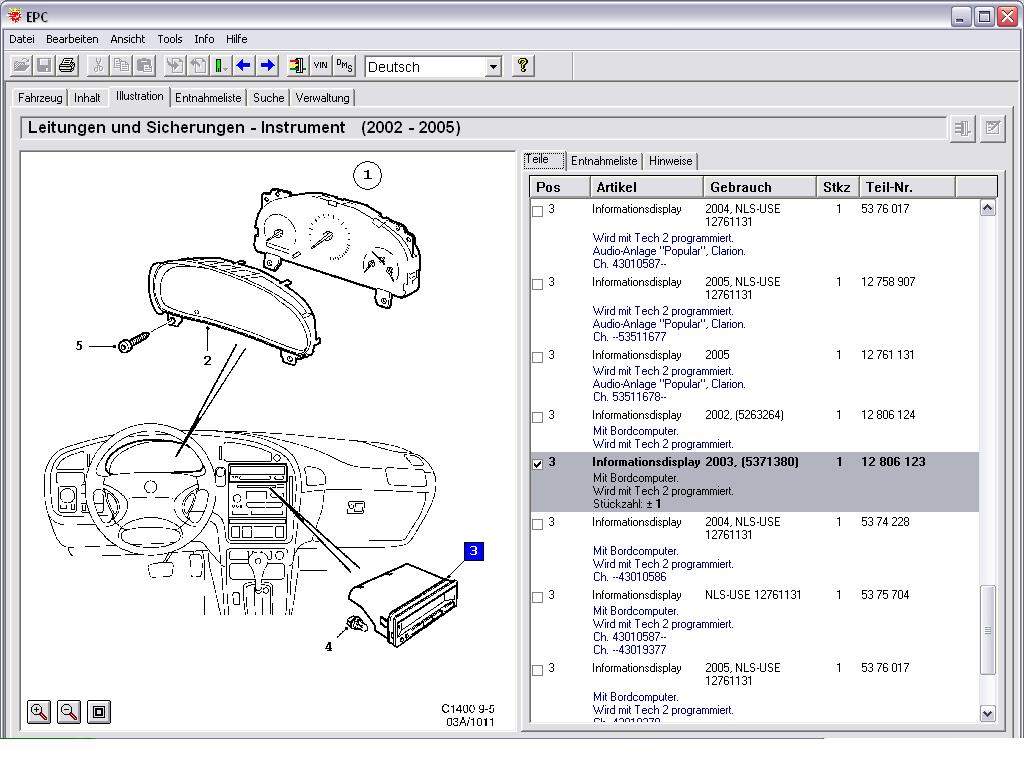The width and height of the screenshot is (1024, 768).
Task: Navigate forward with the blue right arrow
Action: (267, 66)
